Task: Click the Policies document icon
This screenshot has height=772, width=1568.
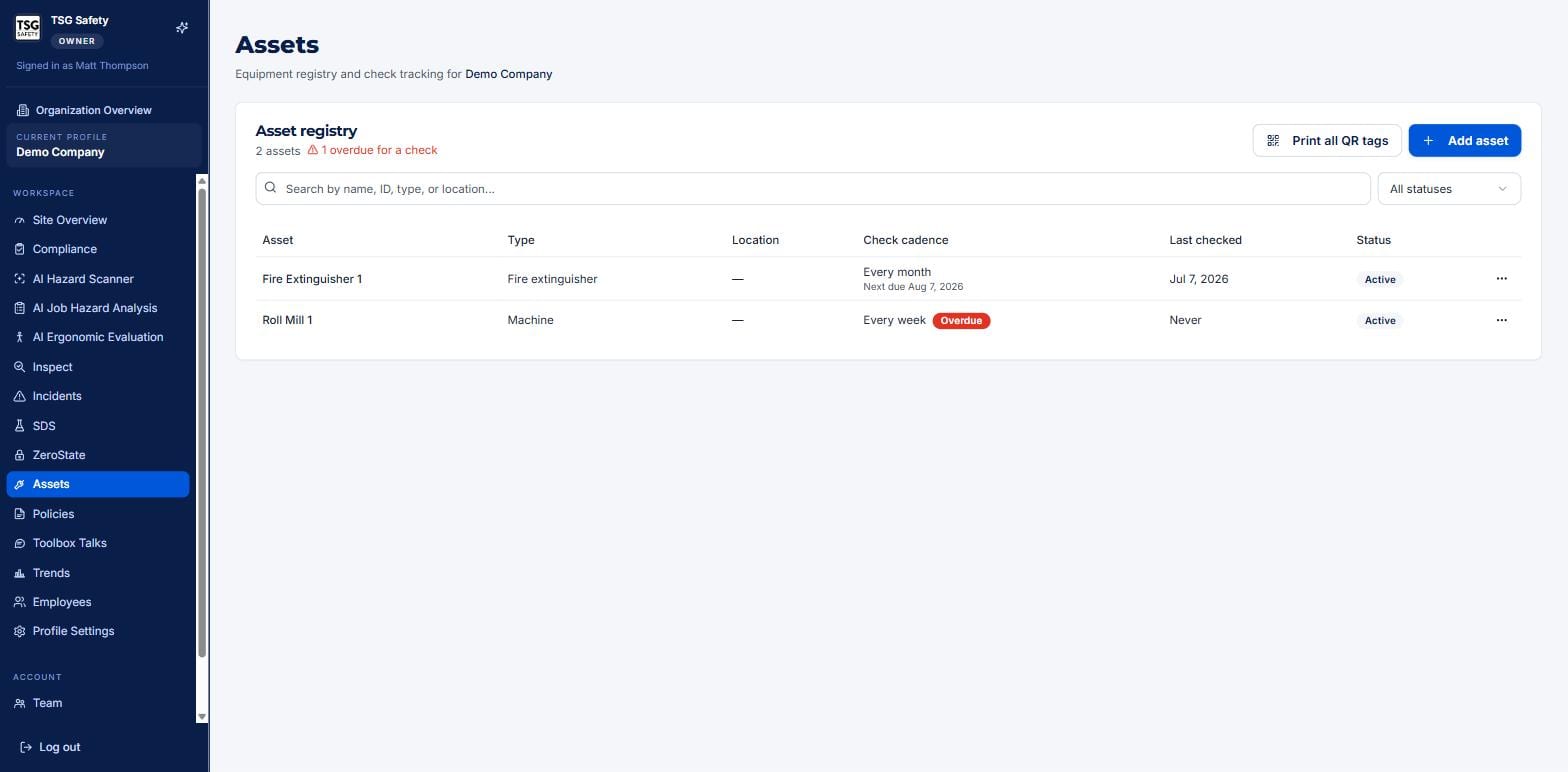Action: click(x=19, y=514)
